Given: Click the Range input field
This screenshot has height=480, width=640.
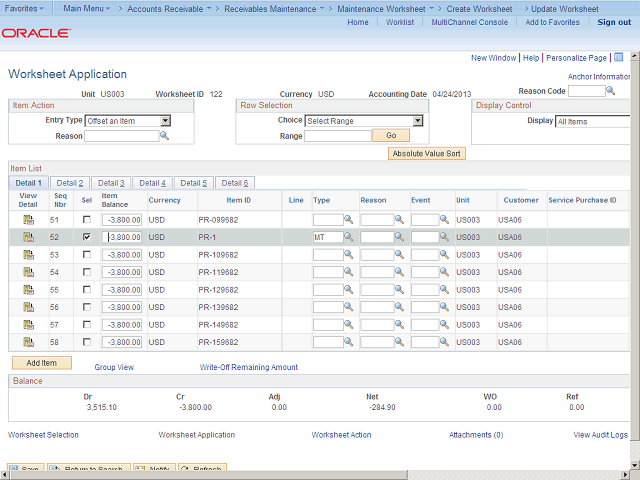Looking at the screenshot, I should [x=337, y=136].
